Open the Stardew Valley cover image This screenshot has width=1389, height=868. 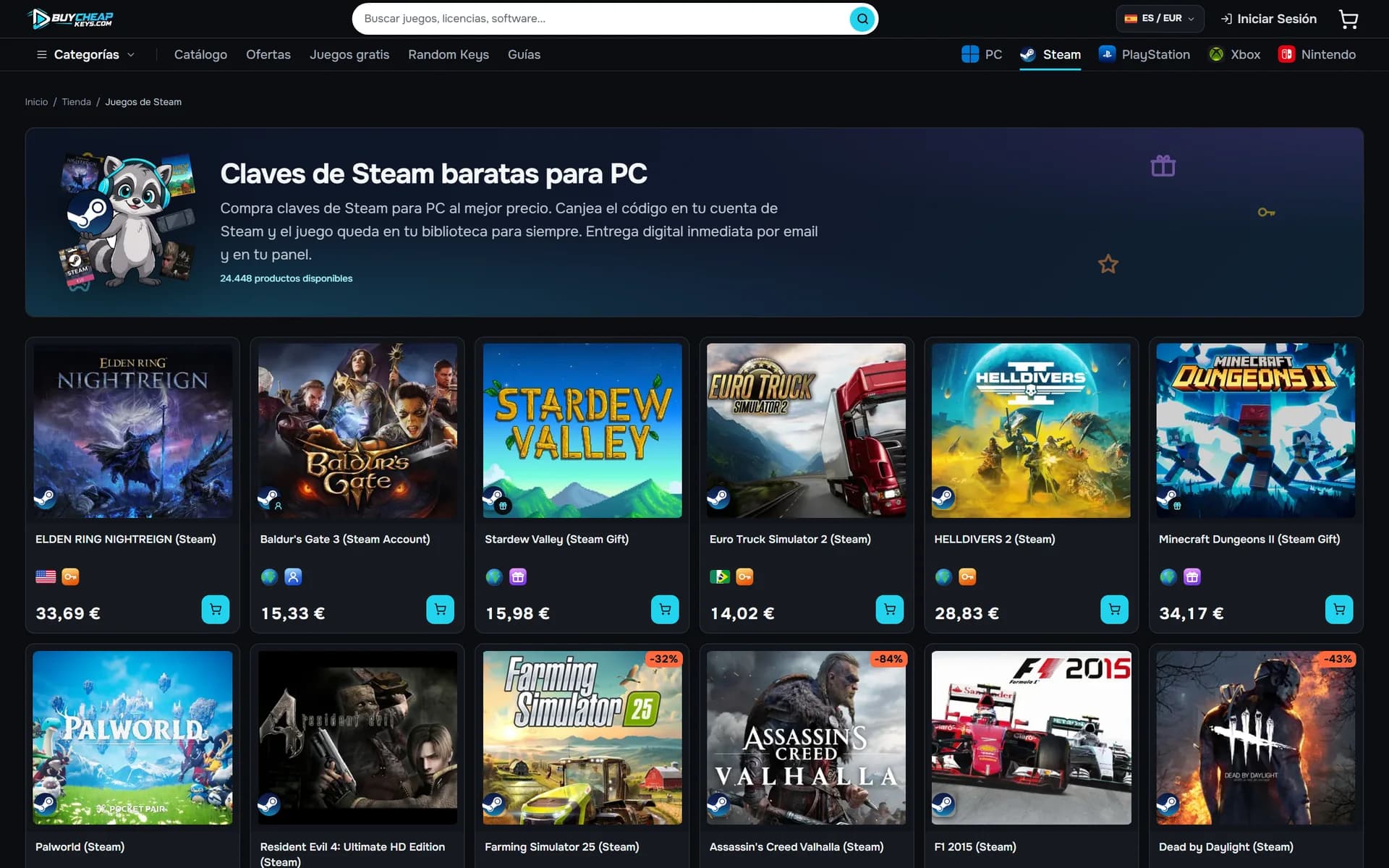click(x=582, y=430)
